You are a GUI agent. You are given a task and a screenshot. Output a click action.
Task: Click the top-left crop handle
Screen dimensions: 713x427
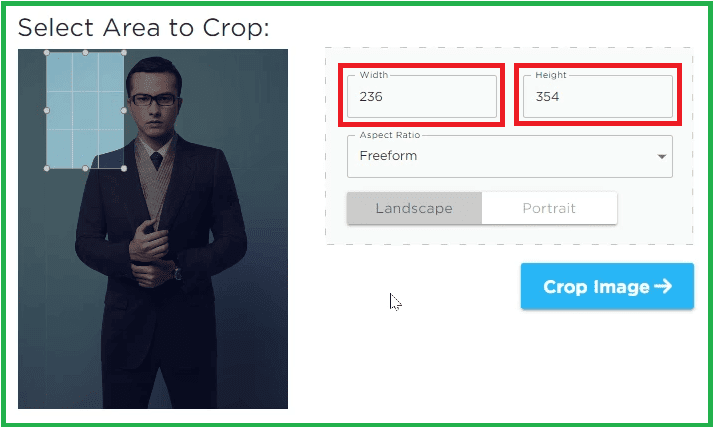point(46,53)
